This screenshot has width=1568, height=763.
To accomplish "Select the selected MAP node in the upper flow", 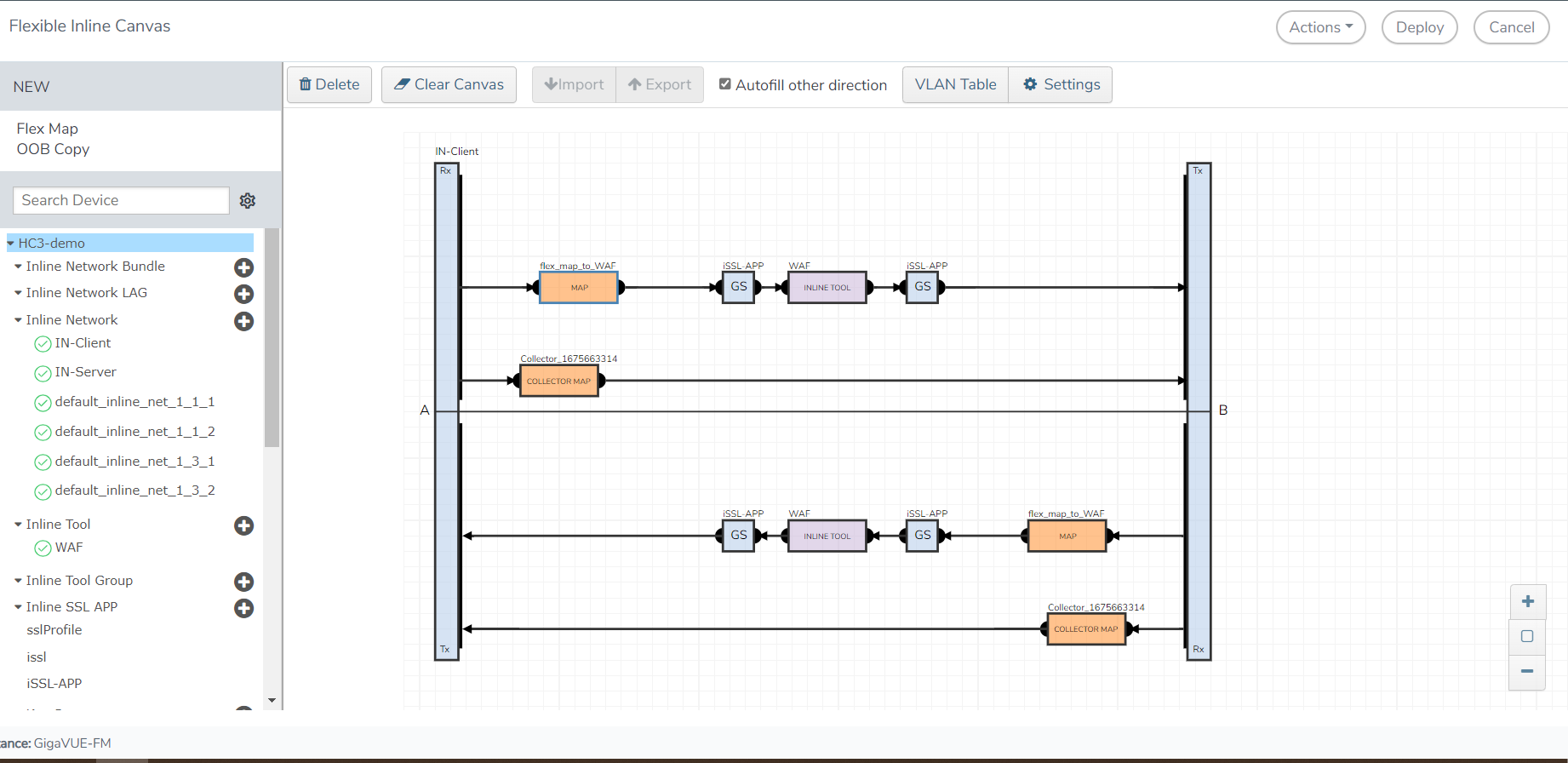I will [579, 288].
